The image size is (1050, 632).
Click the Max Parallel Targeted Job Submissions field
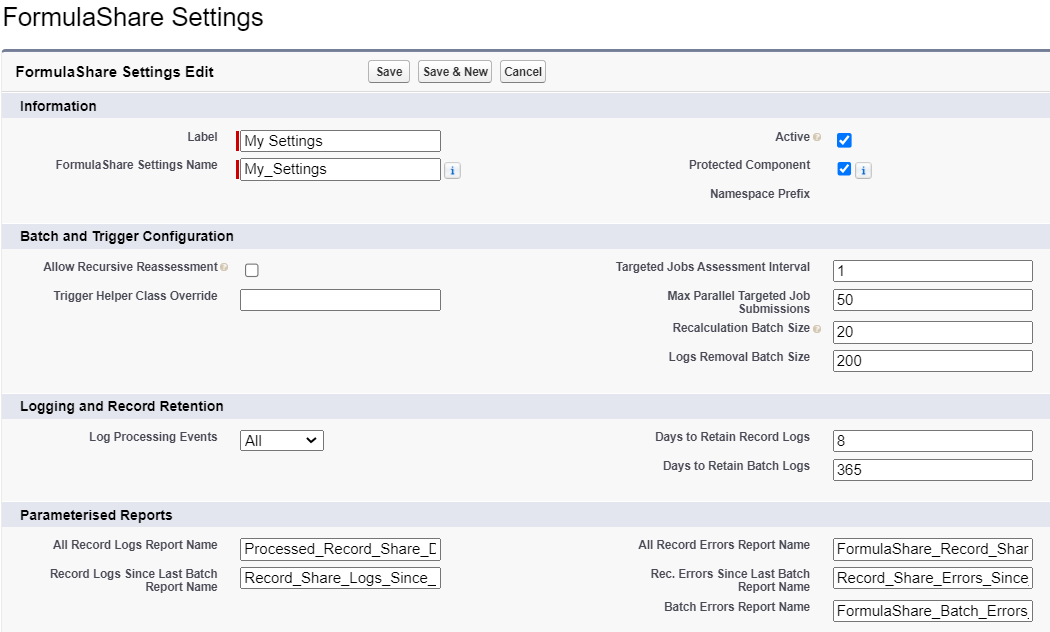click(x=932, y=299)
